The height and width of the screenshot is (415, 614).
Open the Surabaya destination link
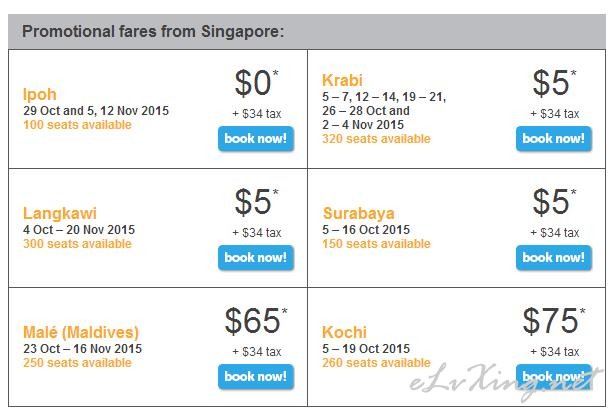[358, 213]
